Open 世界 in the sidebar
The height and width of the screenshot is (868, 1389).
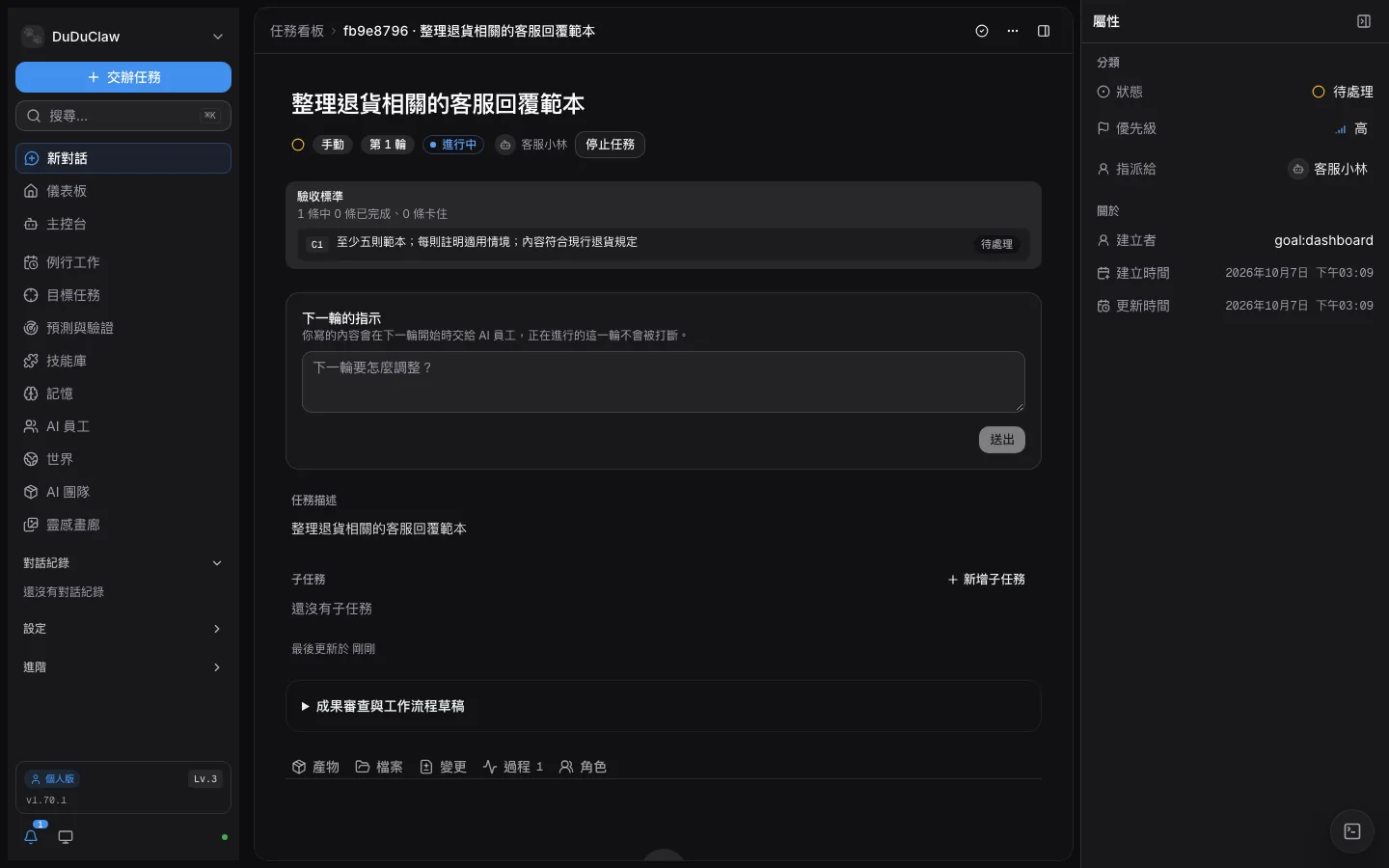coord(123,459)
